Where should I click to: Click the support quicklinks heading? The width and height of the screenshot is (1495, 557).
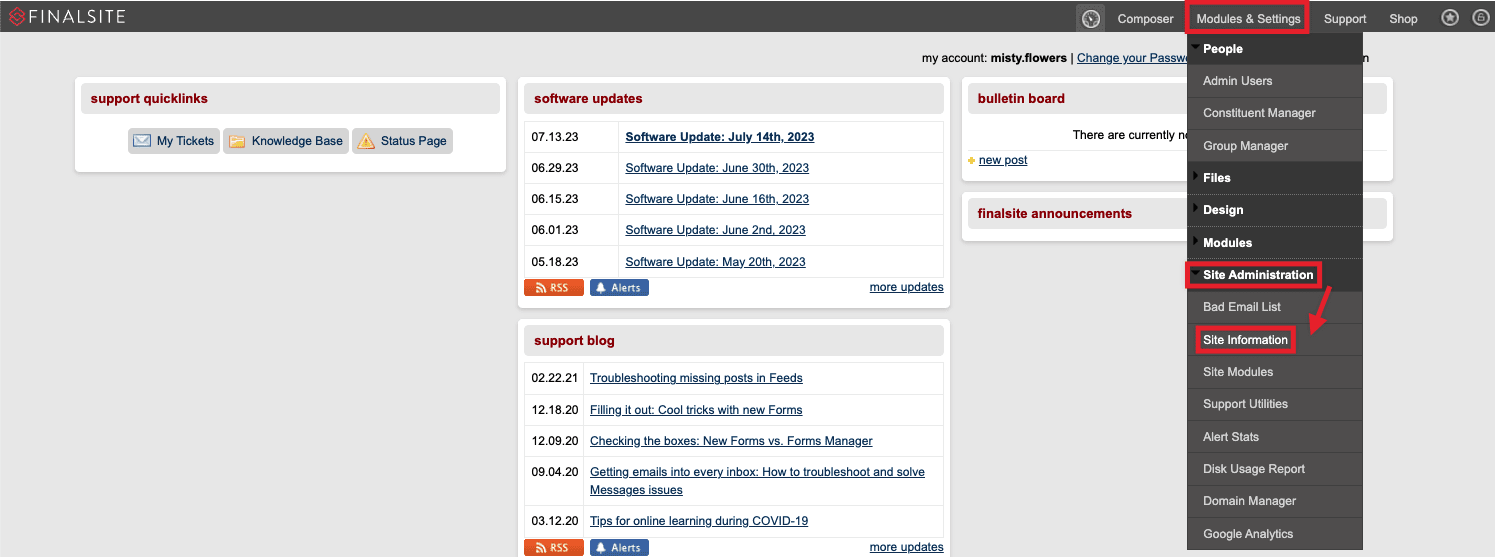click(x=149, y=98)
